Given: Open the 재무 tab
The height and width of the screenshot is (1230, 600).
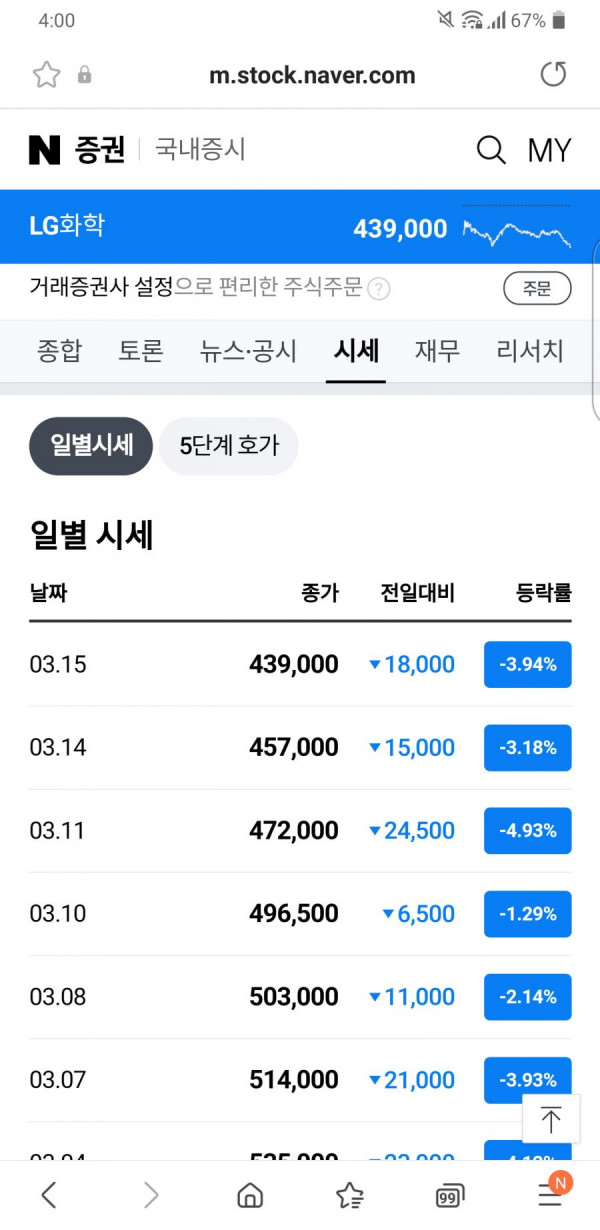Looking at the screenshot, I should 437,351.
